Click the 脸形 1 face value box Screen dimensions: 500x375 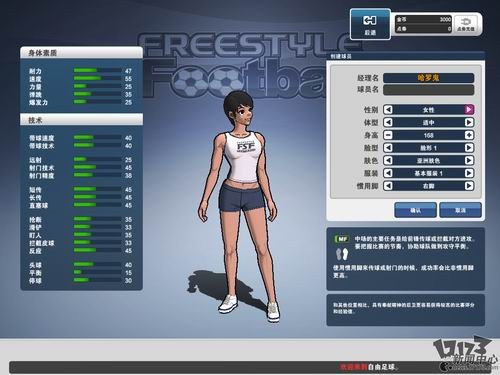pyautogui.click(x=428, y=148)
